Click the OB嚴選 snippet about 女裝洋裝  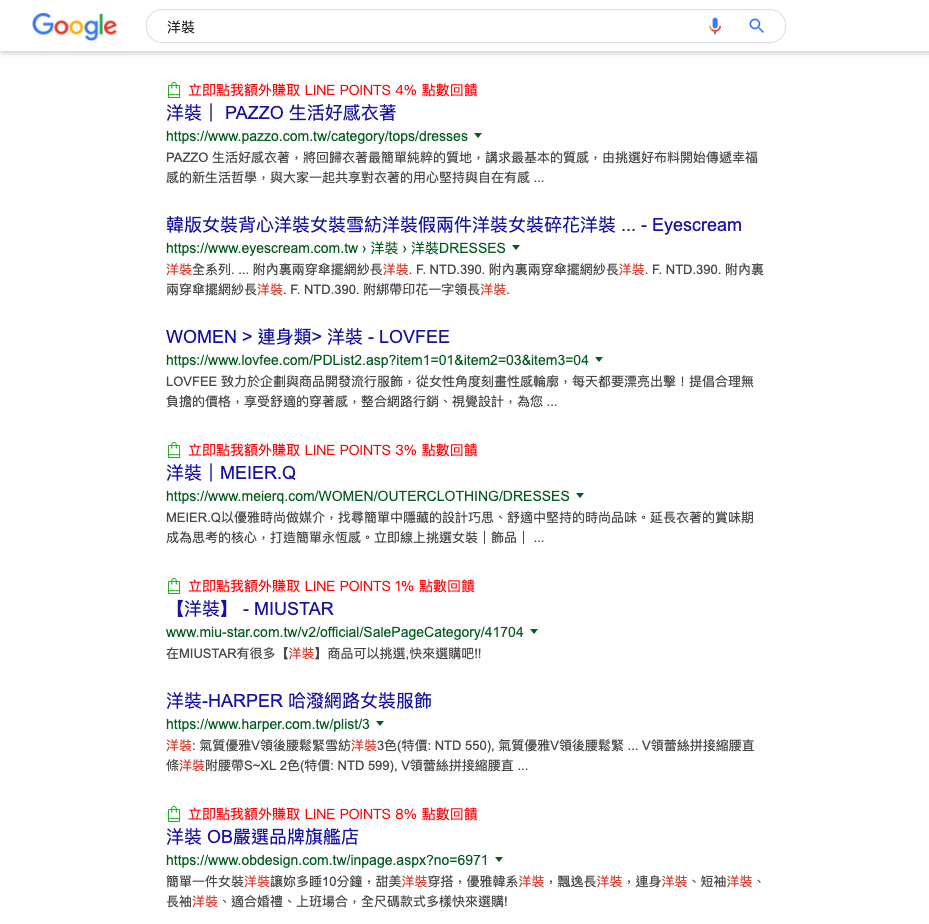[465, 891]
